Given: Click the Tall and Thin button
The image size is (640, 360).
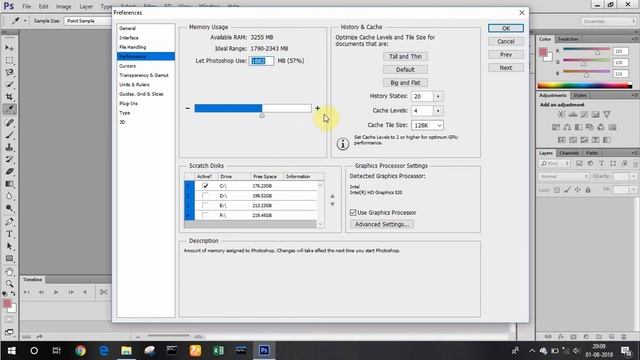Looking at the screenshot, I should (x=405, y=57).
